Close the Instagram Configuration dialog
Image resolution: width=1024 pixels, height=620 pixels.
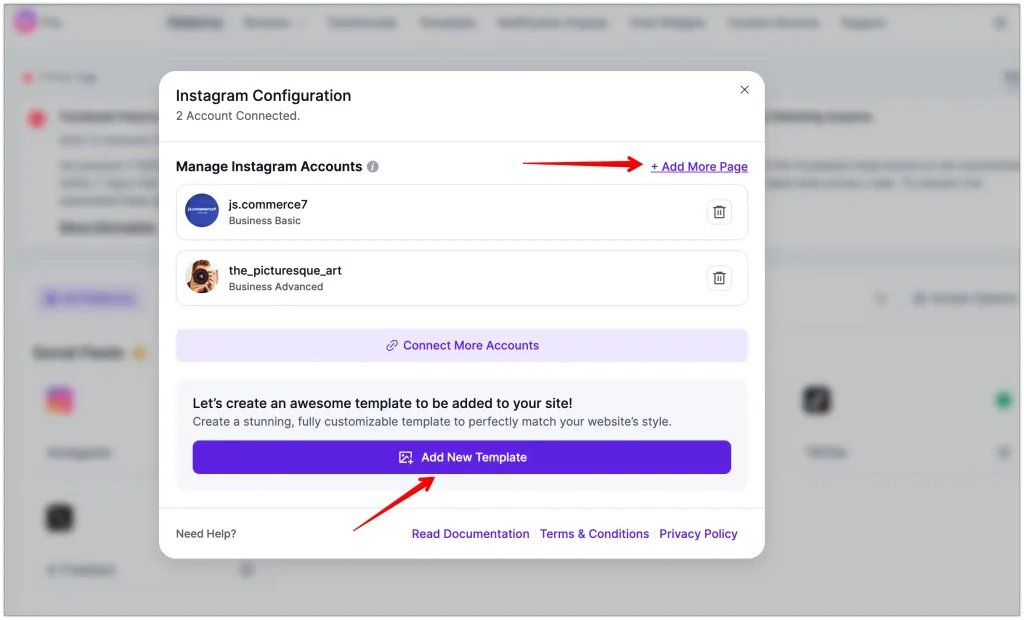click(744, 90)
